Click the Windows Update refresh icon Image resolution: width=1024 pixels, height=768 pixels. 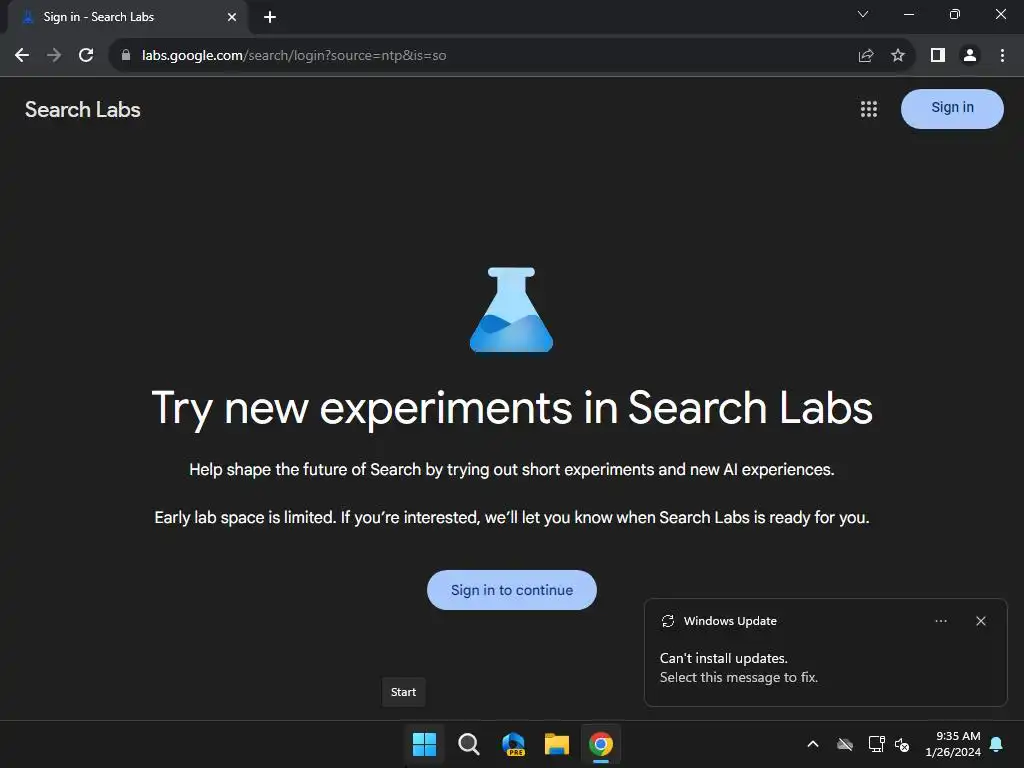668,621
